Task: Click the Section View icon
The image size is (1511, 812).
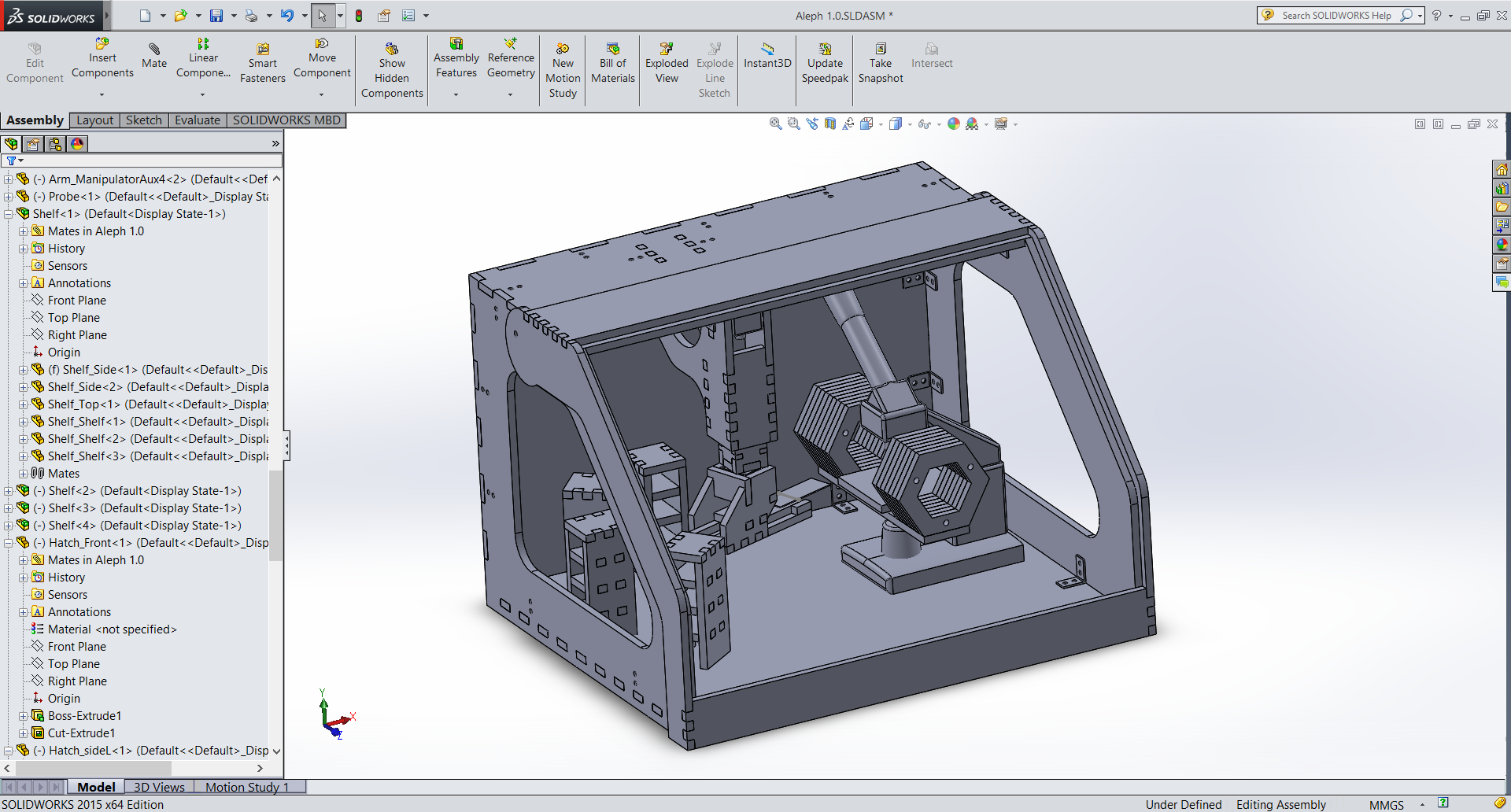Action: (830, 124)
